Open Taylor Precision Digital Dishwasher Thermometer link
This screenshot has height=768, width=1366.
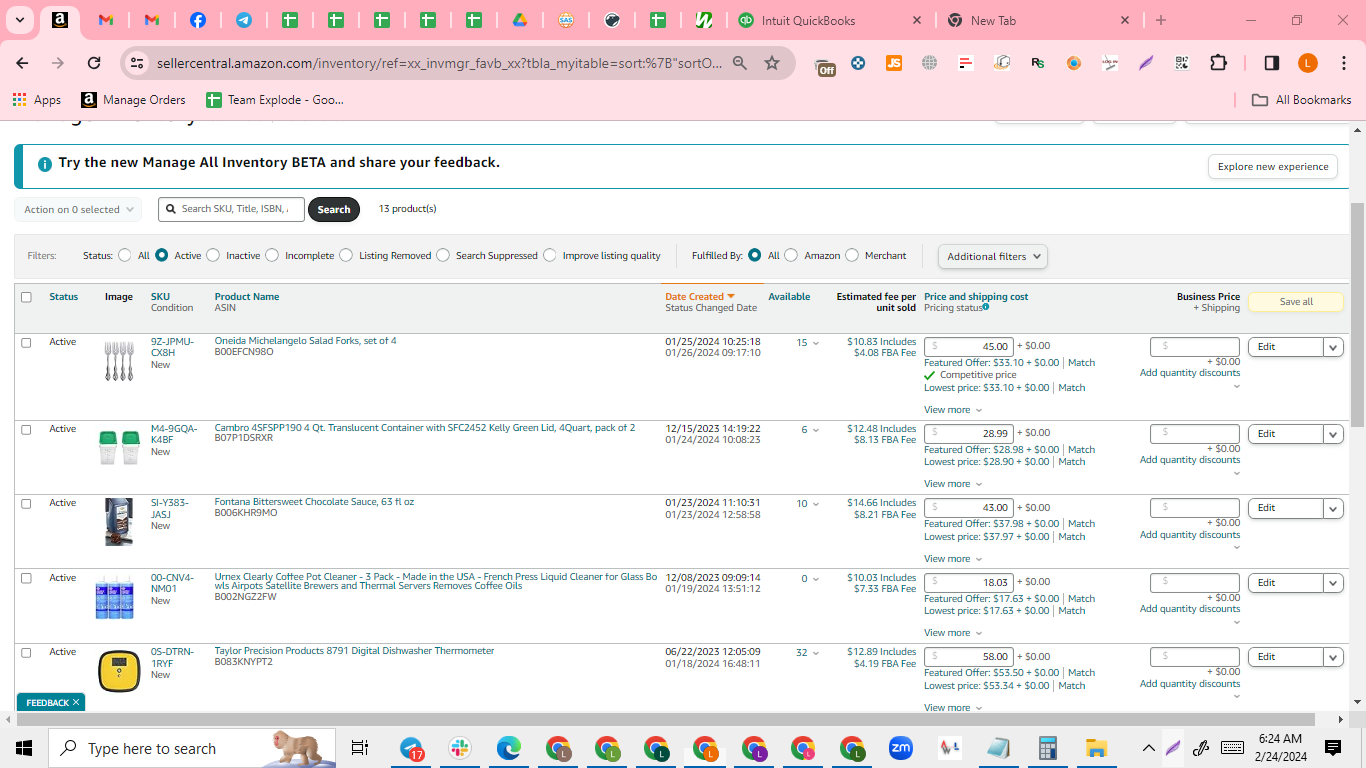[355, 651]
